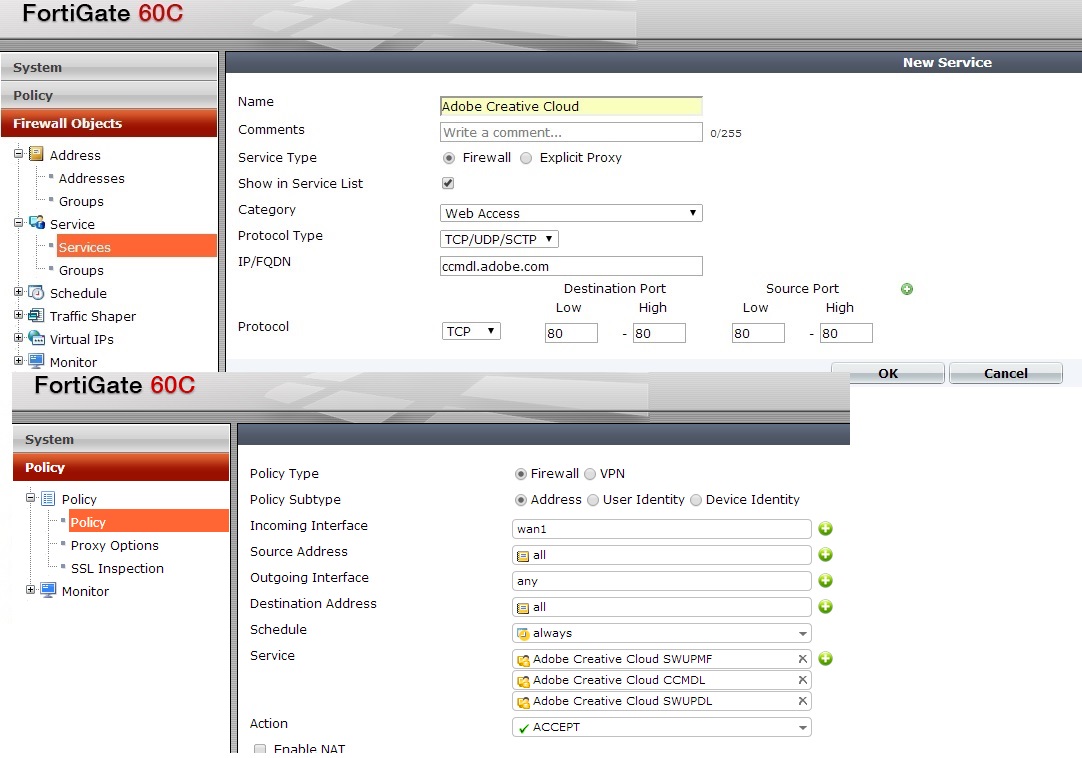This screenshot has height=758, width=1082.
Task: Click the Source Port High field
Action: (846, 333)
